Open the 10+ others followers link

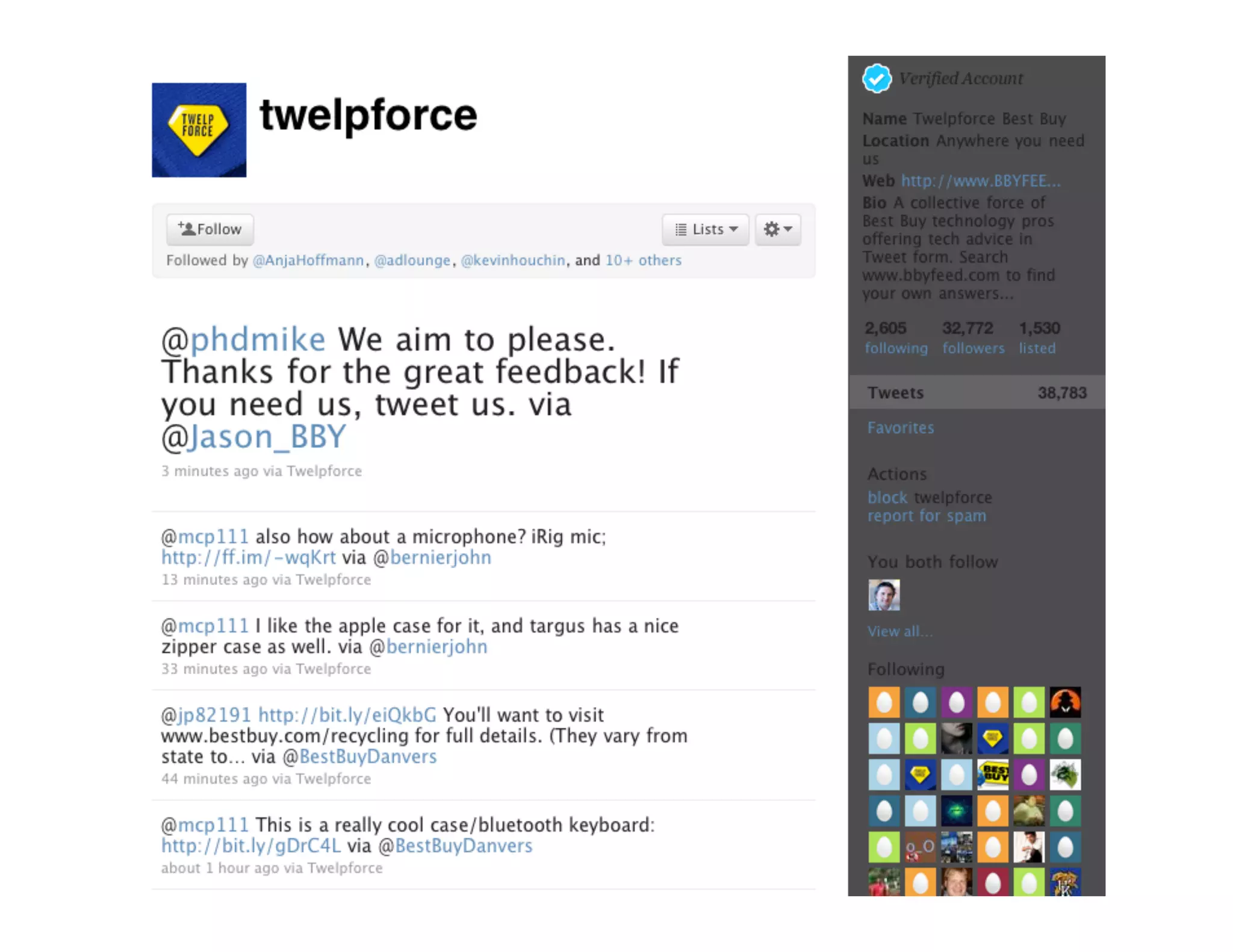(x=643, y=261)
